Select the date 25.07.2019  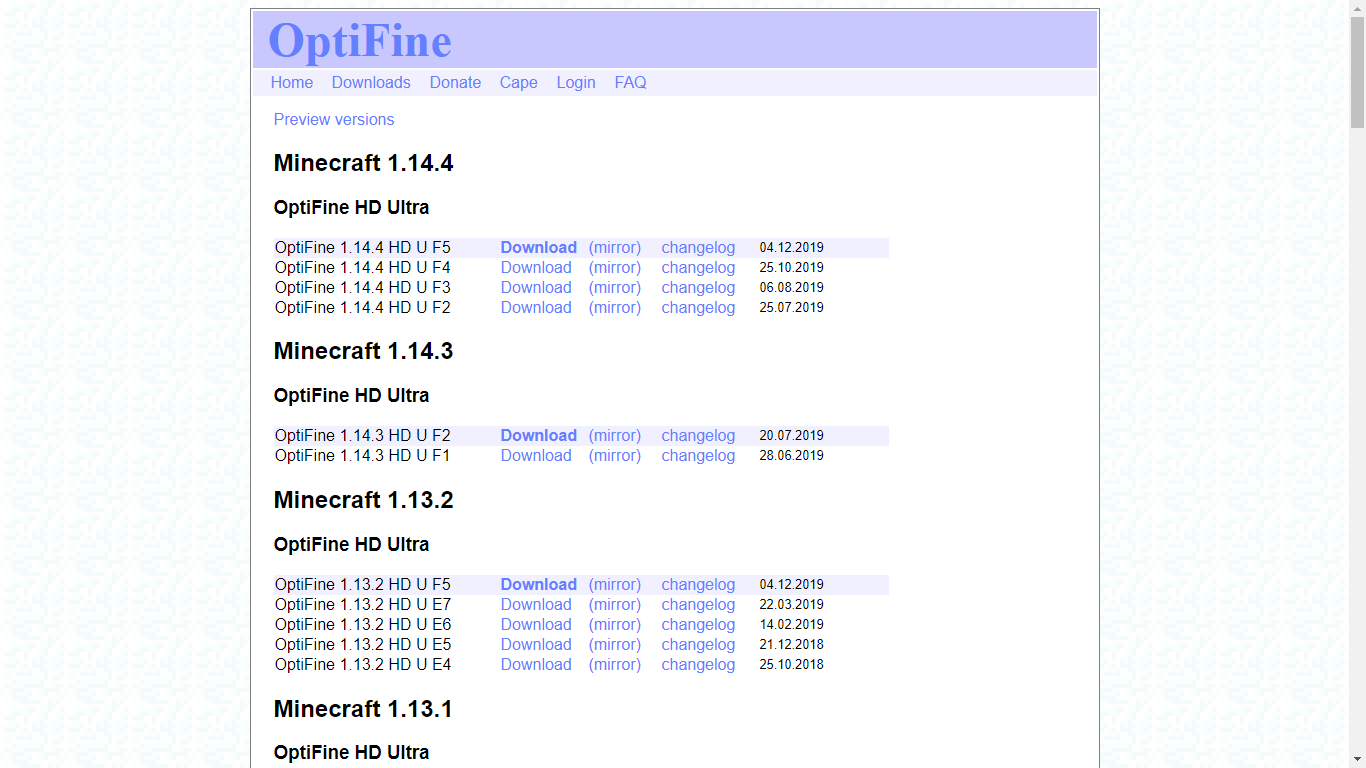[x=792, y=308]
